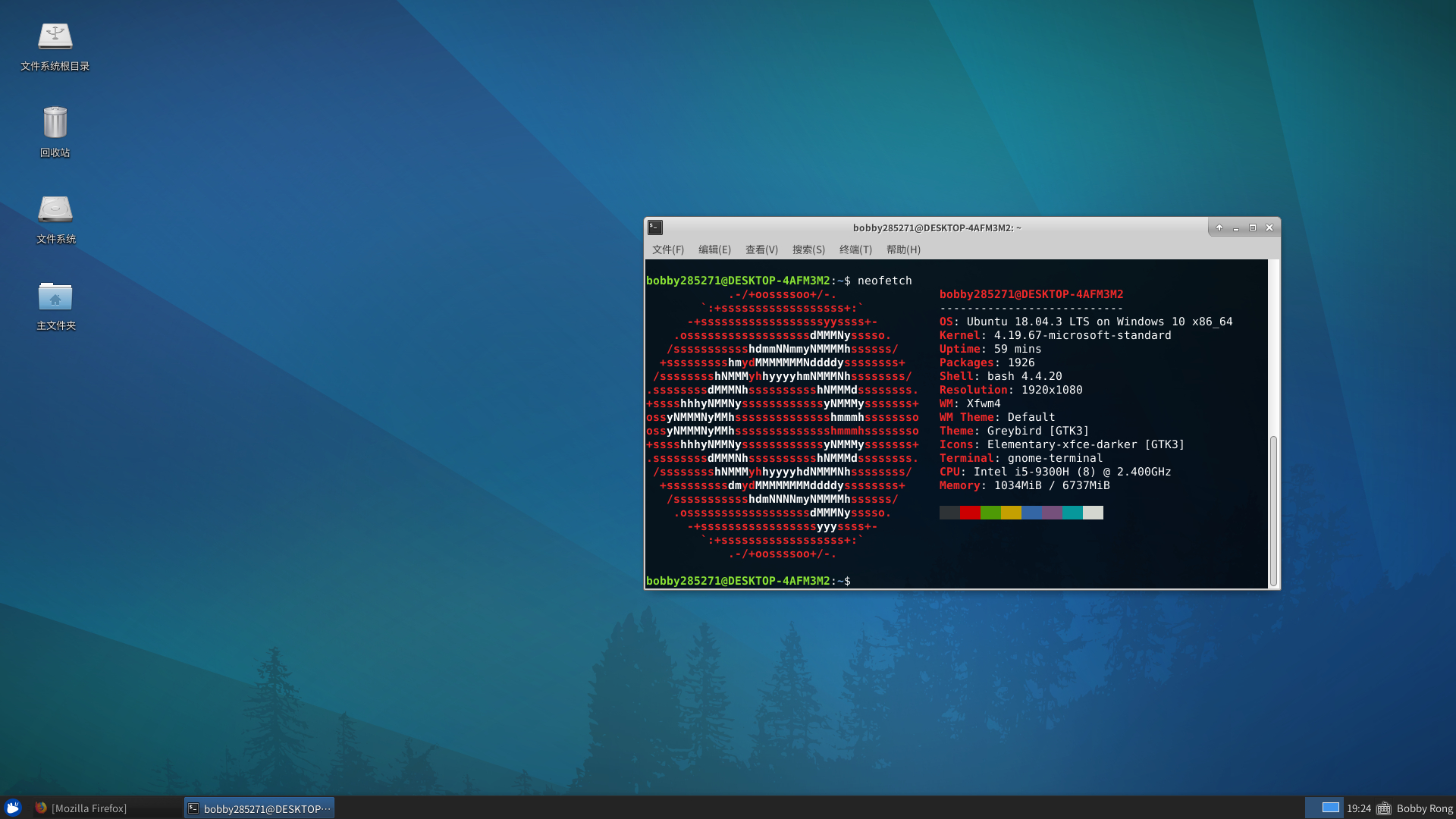
Task: Toggle the roll-up window arrow button
Action: click(1219, 227)
